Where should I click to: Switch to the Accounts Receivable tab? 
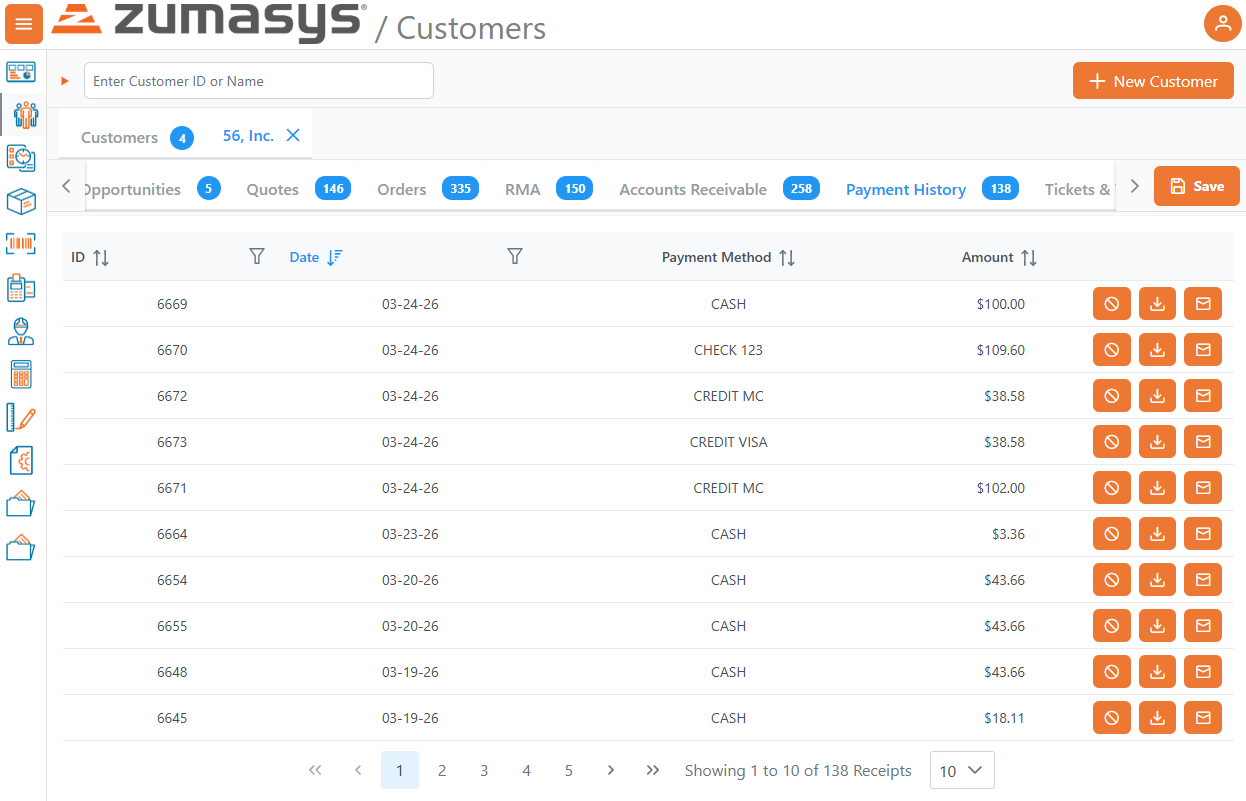[x=693, y=189]
